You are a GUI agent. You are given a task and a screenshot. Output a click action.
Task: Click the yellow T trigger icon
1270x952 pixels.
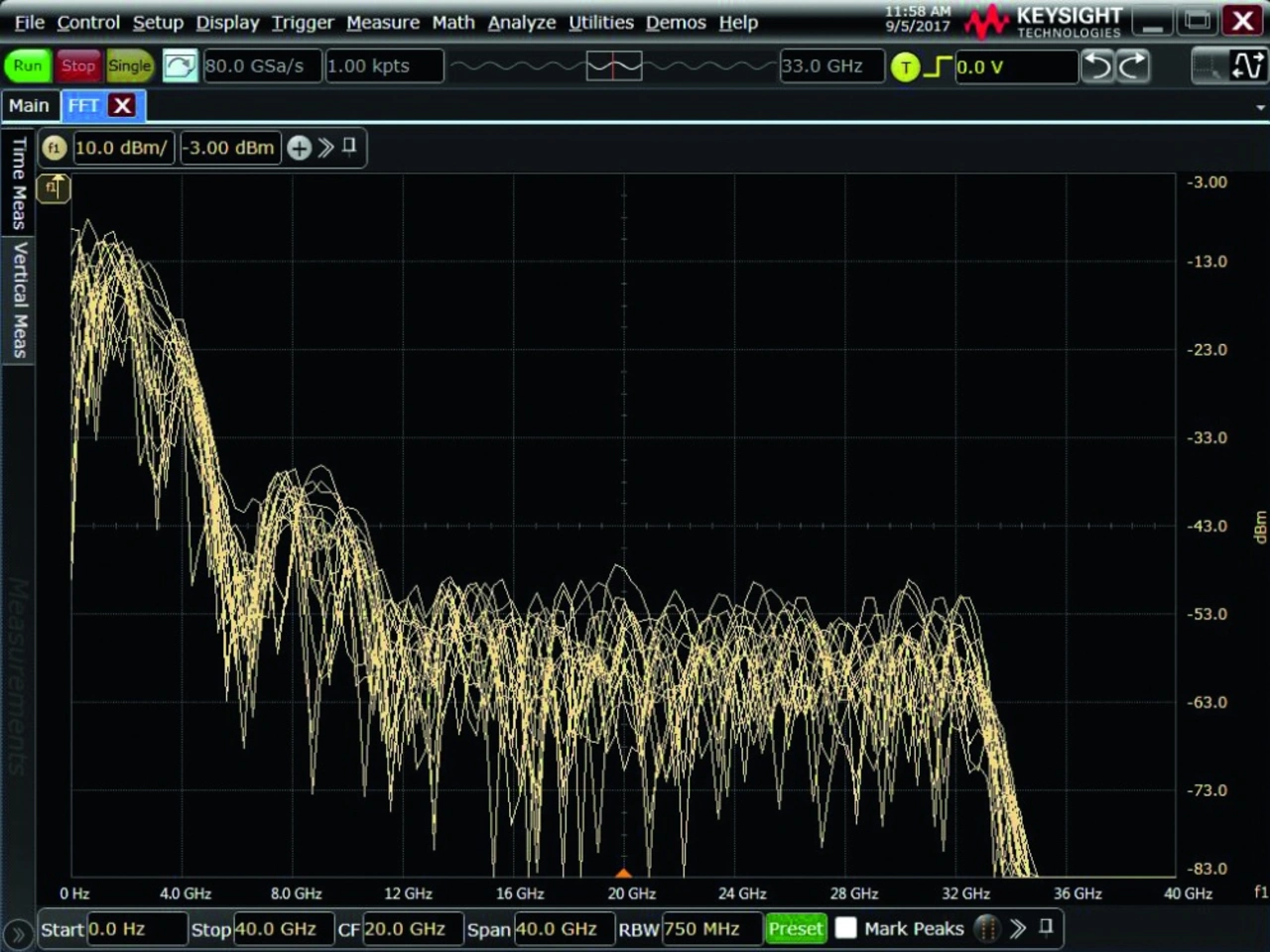coord(905,66)
